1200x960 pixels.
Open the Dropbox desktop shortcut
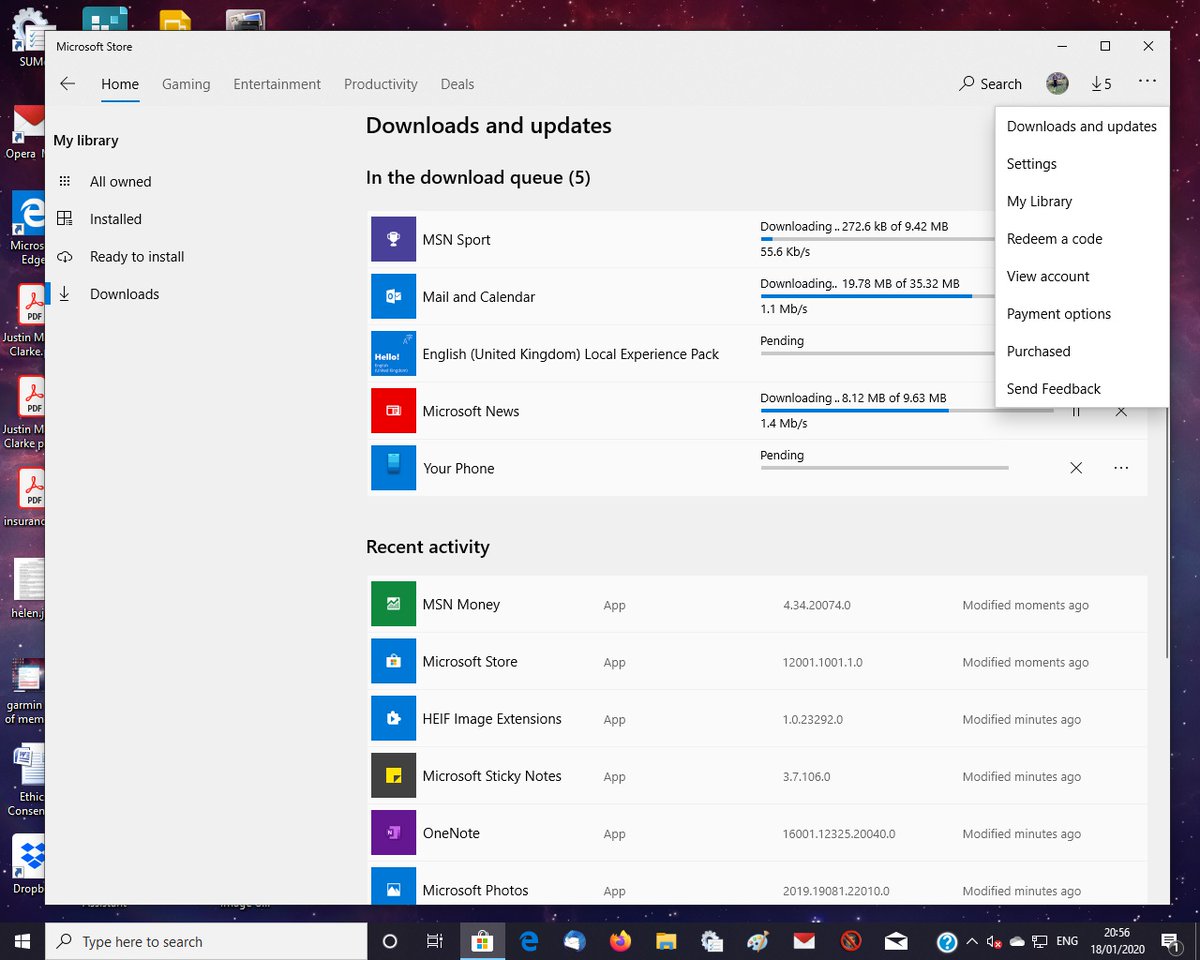click(x=28, y=866)
